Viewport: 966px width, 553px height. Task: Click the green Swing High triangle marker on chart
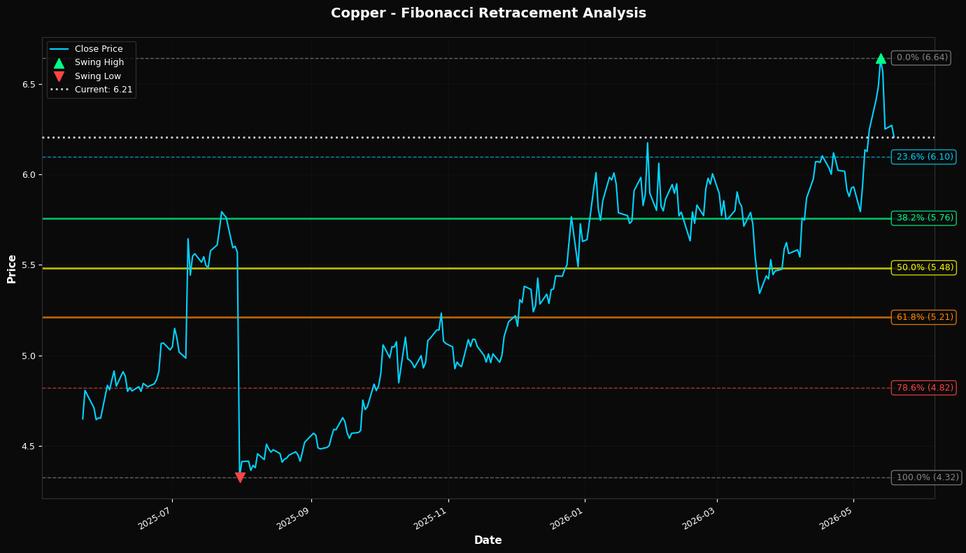[x=881, y=59]
